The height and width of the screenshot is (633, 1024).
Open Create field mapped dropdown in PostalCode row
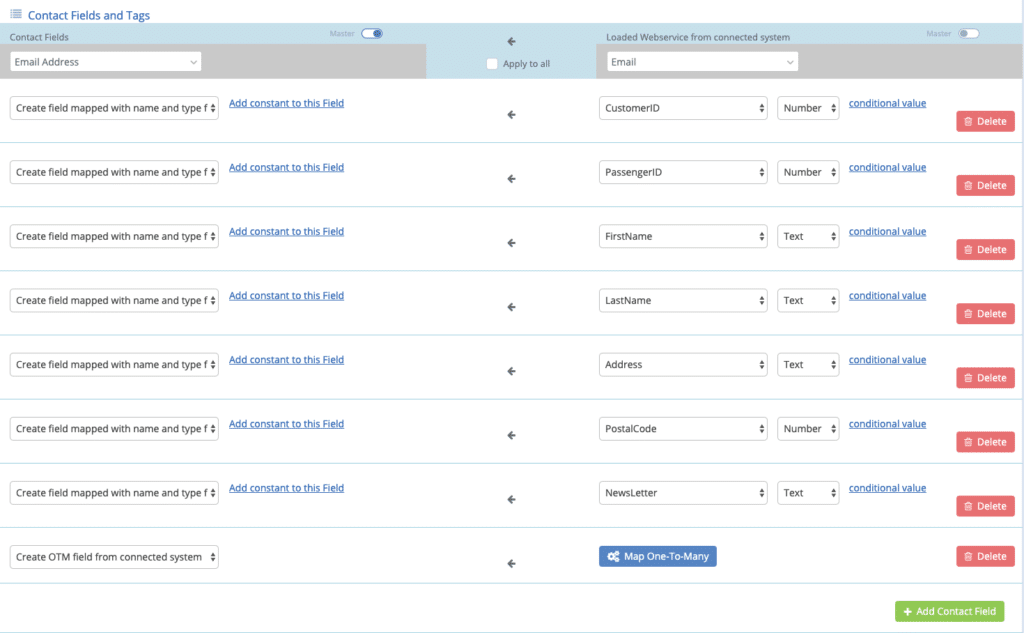point(114,429)
